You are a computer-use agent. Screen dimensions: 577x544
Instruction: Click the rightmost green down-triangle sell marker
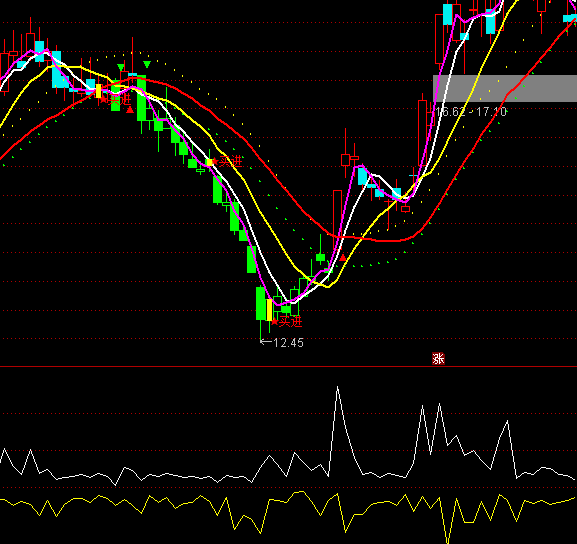click(x=147, y=65)
